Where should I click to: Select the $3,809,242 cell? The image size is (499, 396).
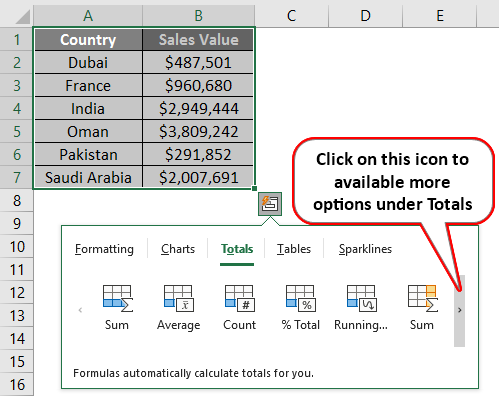pos(198,132)
